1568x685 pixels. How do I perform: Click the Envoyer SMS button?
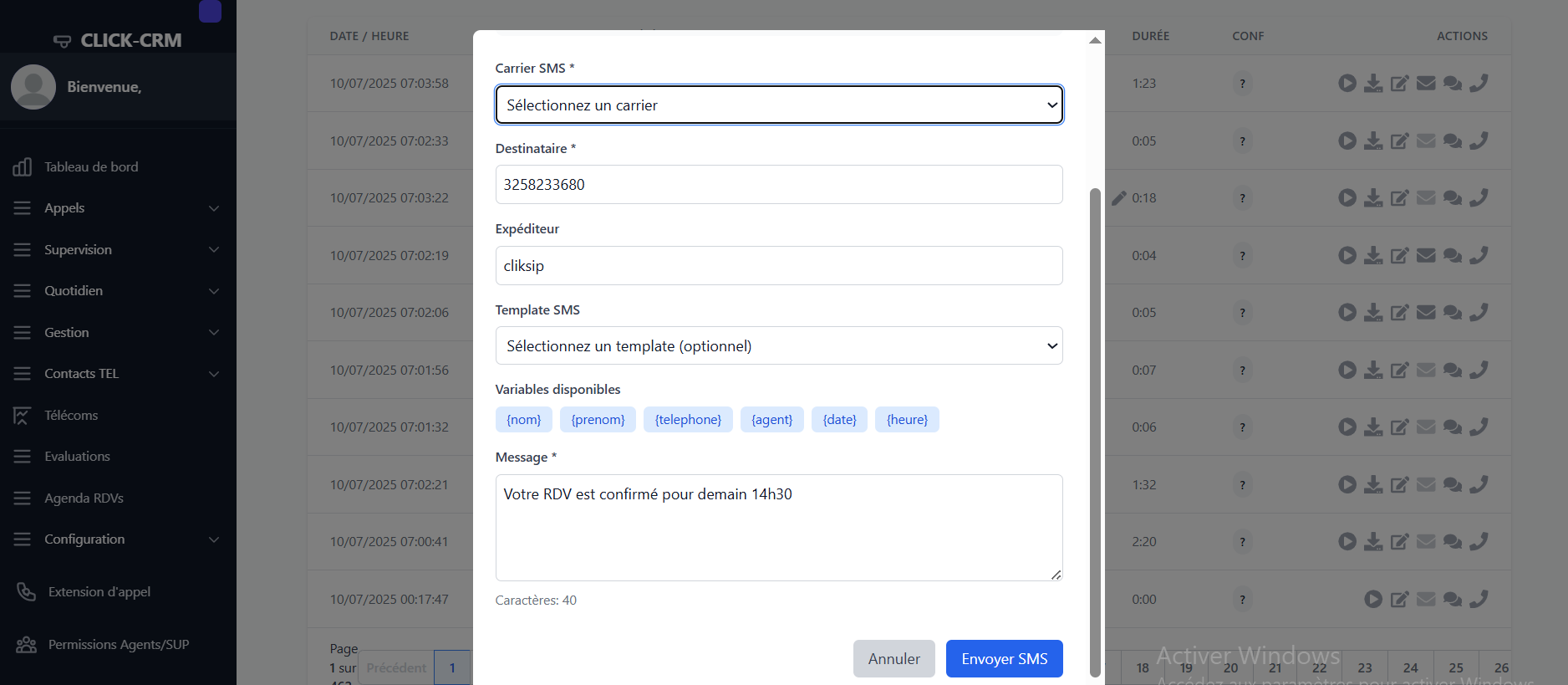[1004, 659]
